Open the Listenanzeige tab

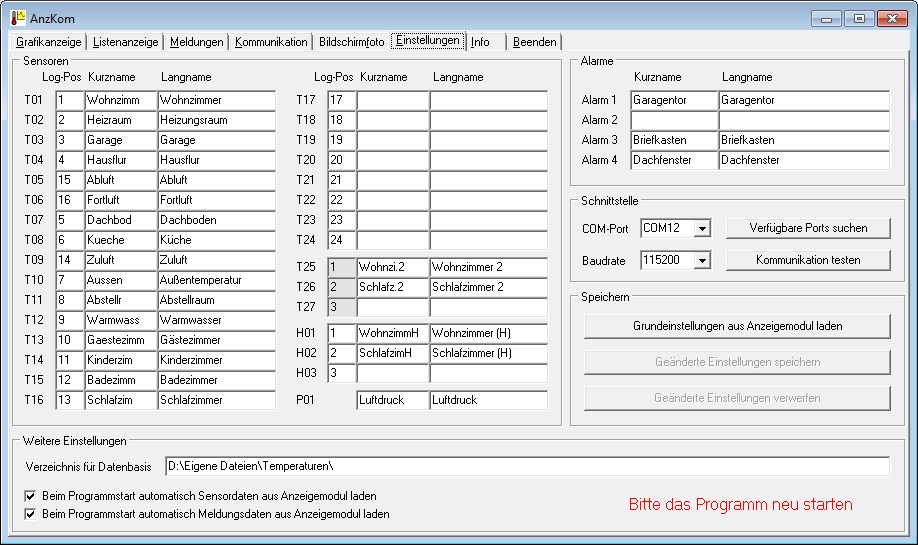tap(126, 42)
